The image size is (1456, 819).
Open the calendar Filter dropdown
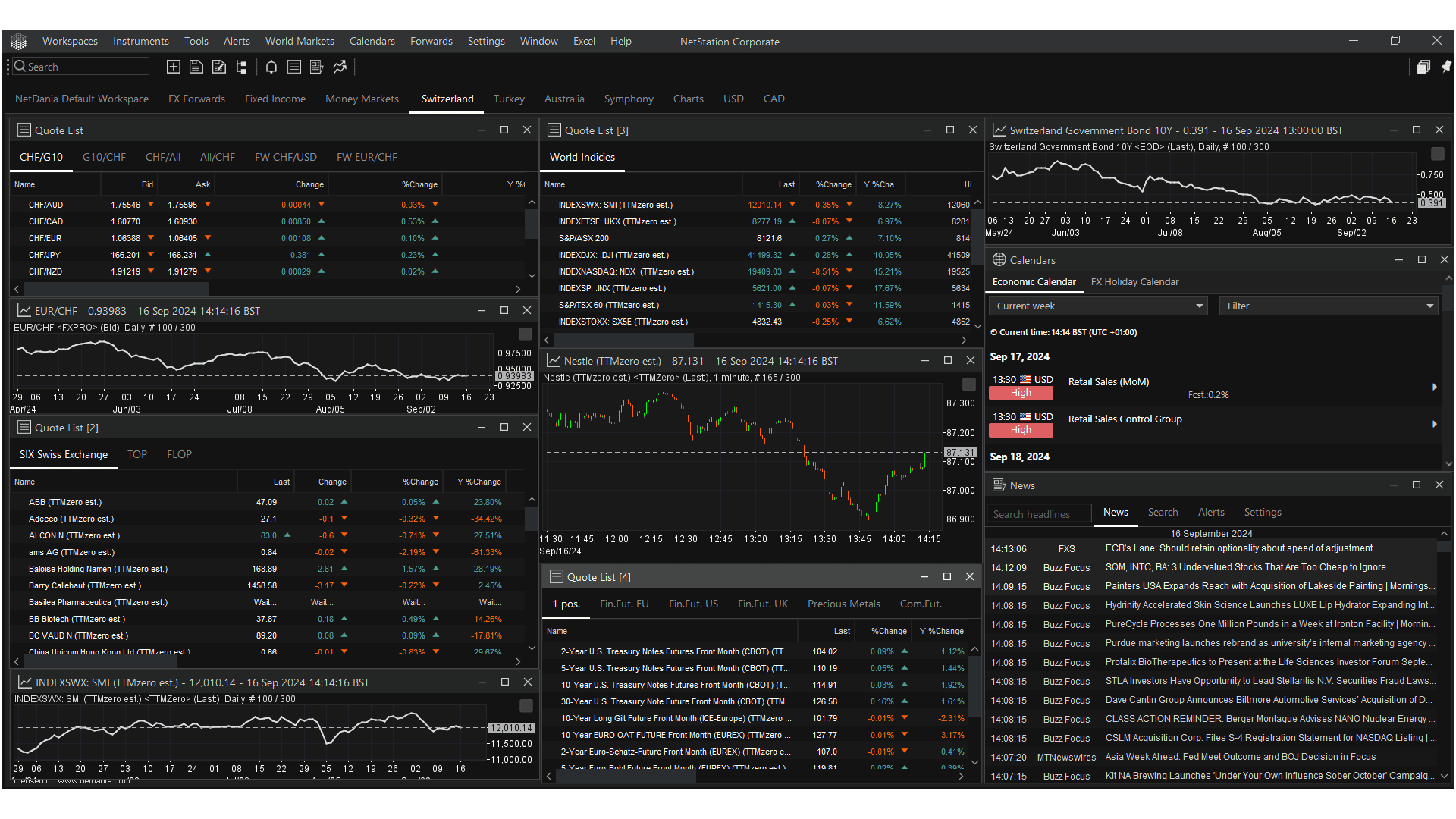pyautogui.click(x=1329, y=306)
